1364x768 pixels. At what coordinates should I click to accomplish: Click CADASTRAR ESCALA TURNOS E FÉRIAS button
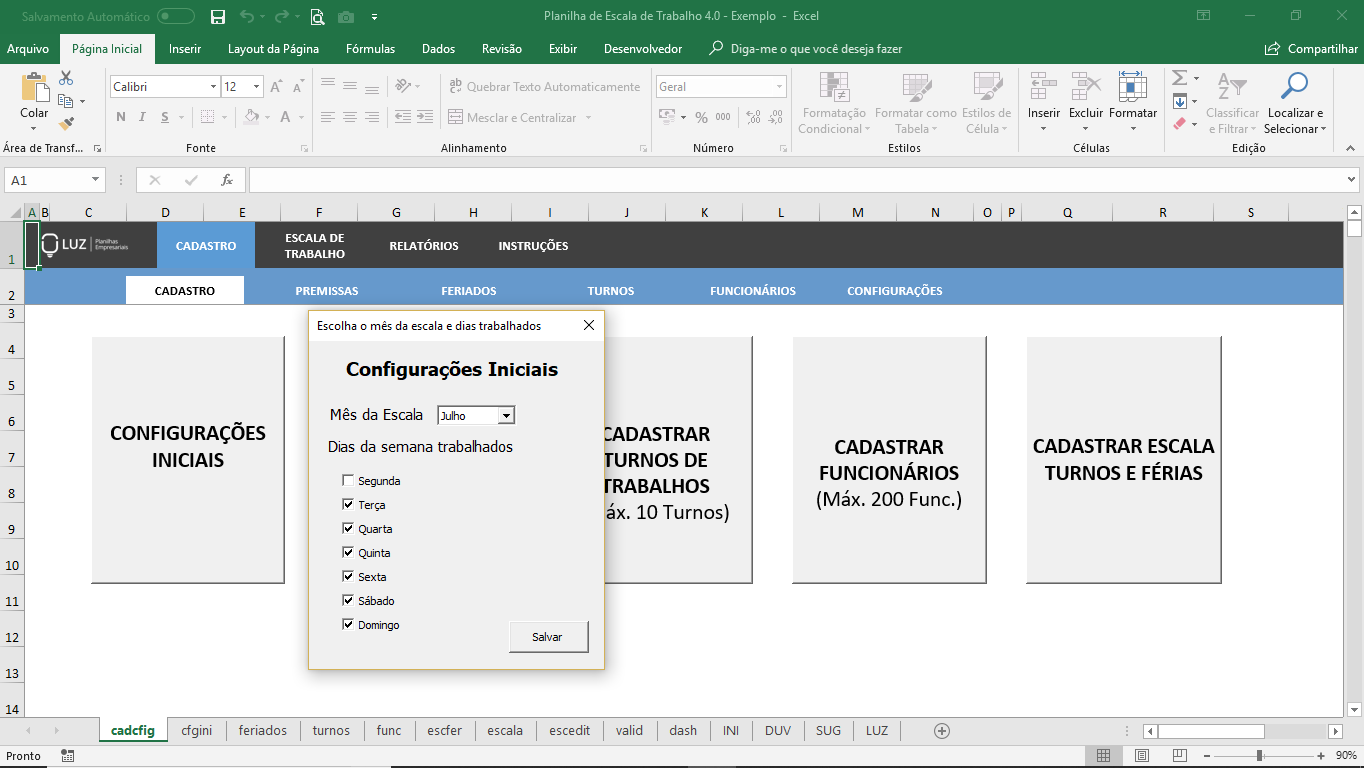[x=1124, y=459]
